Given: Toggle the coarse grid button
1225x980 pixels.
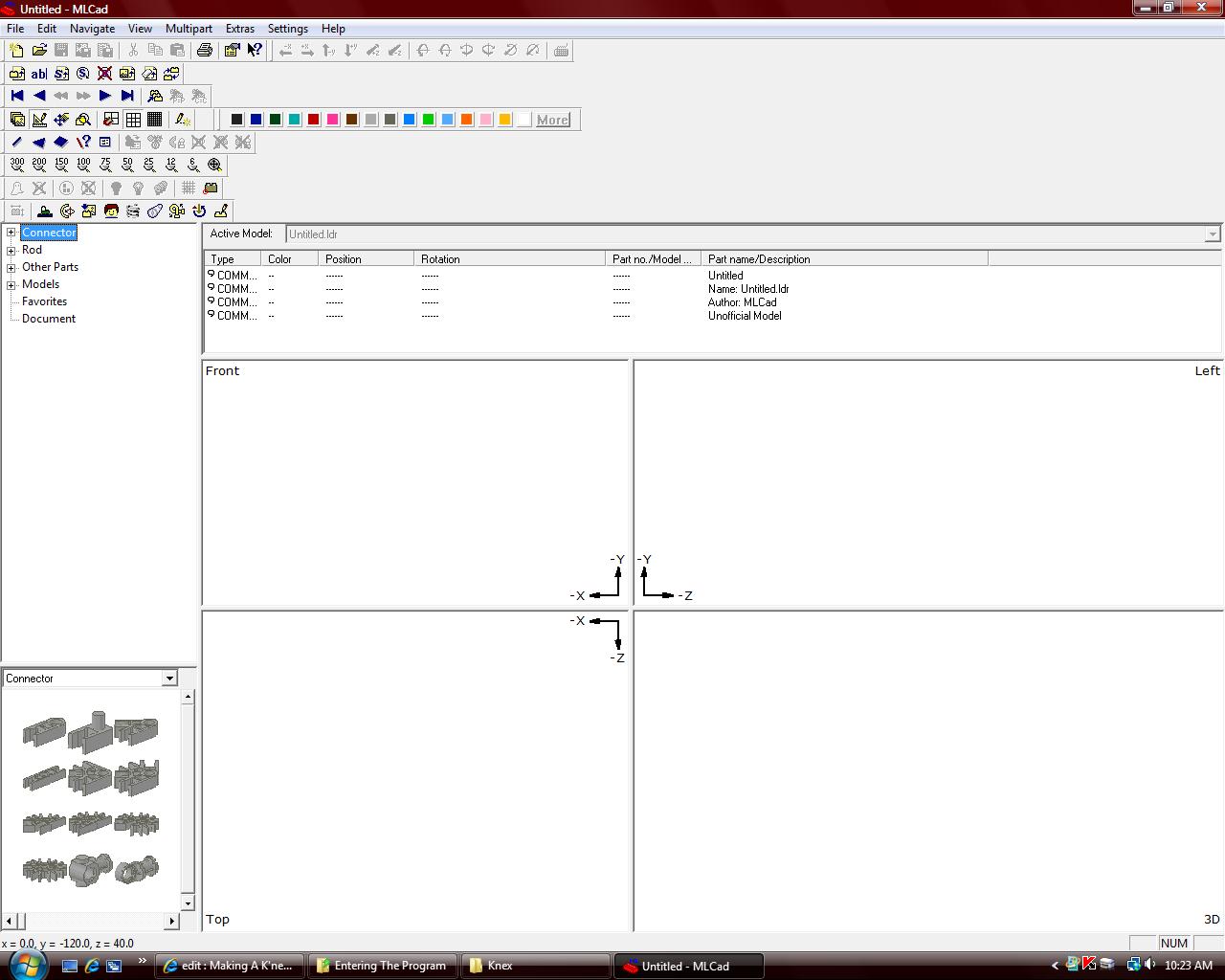Looking at the screenshot, I should click(133, 120).
